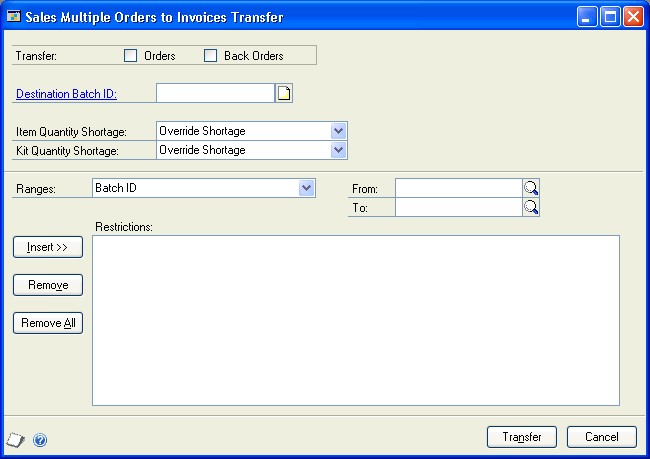Viewport: 650px width, 459px height.
Task: Click the Remove All button
Action: [x=48, y=323]
